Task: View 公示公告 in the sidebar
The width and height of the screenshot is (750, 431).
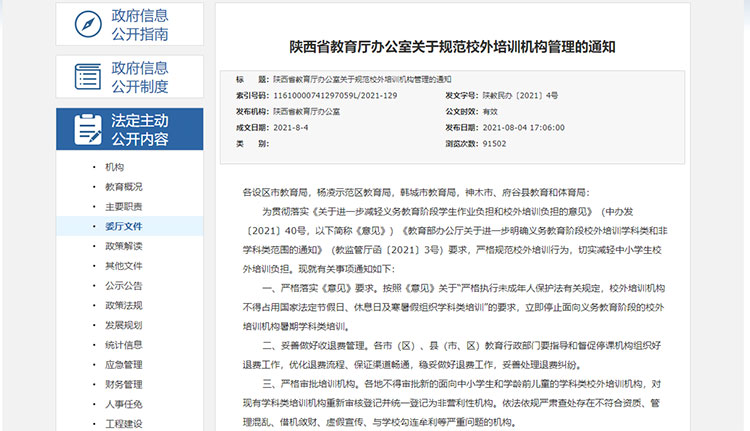Action: (123, 285)
